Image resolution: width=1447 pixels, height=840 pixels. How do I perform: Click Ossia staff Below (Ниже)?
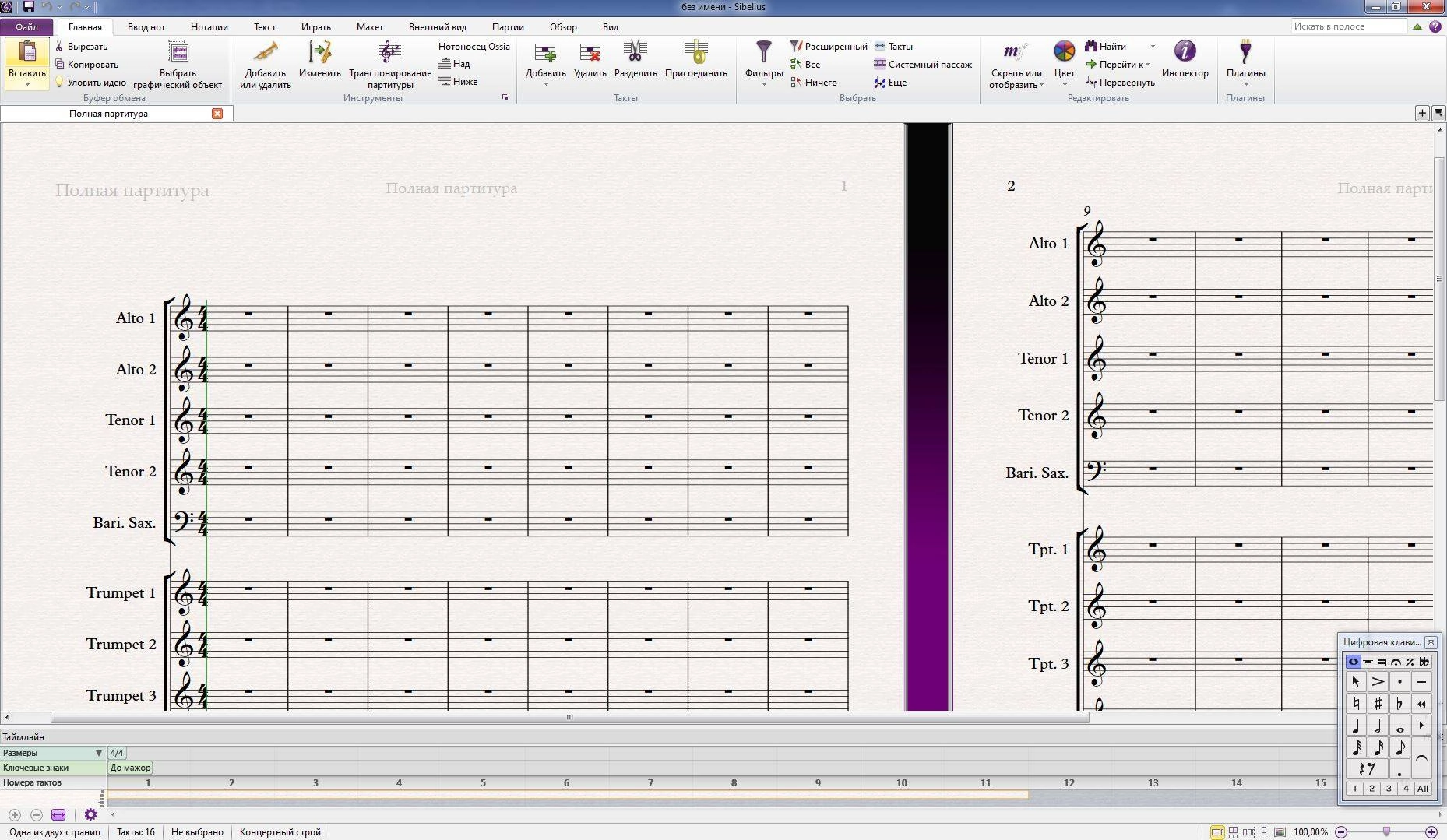tap(458, 81)
